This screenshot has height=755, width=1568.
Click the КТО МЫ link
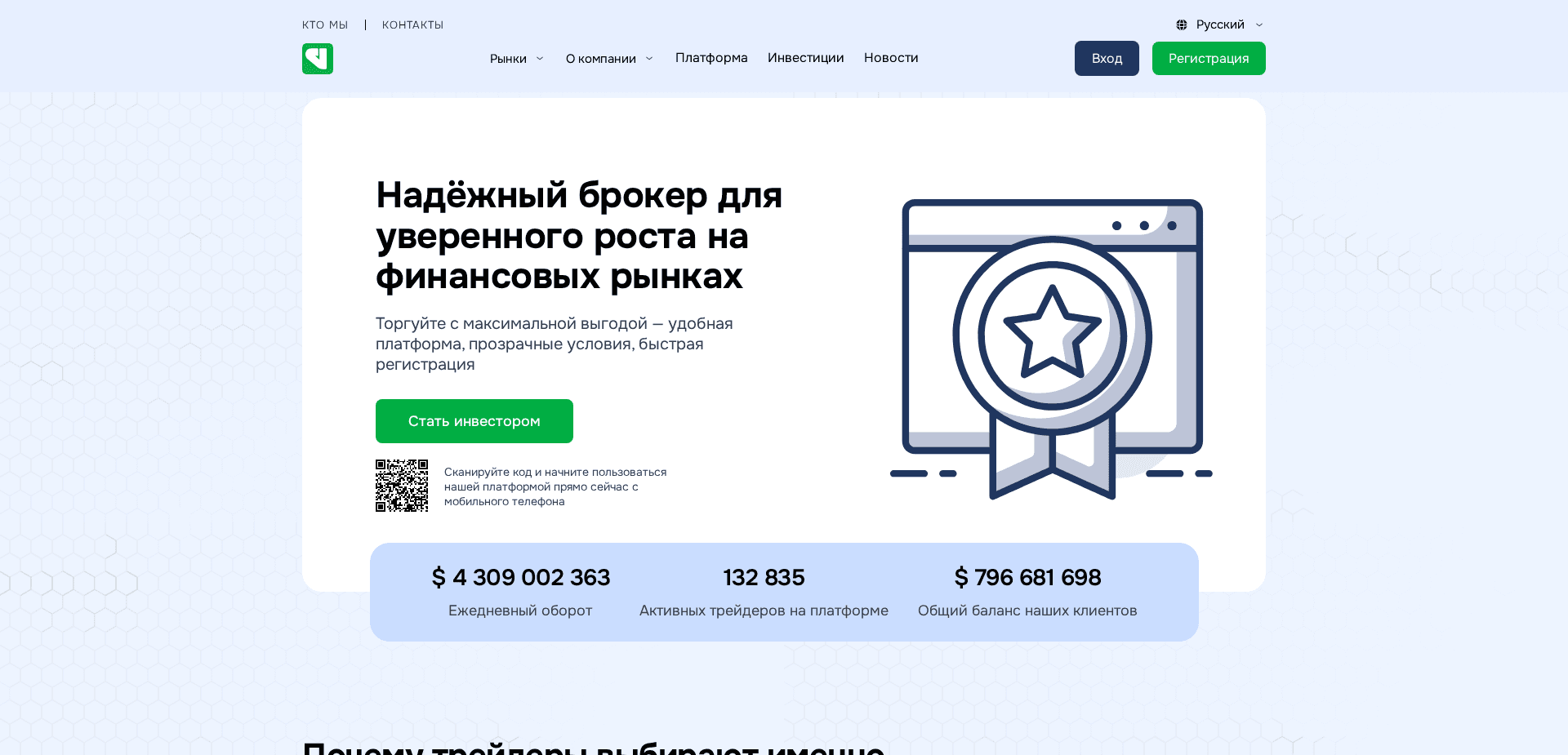click(324, 24)
